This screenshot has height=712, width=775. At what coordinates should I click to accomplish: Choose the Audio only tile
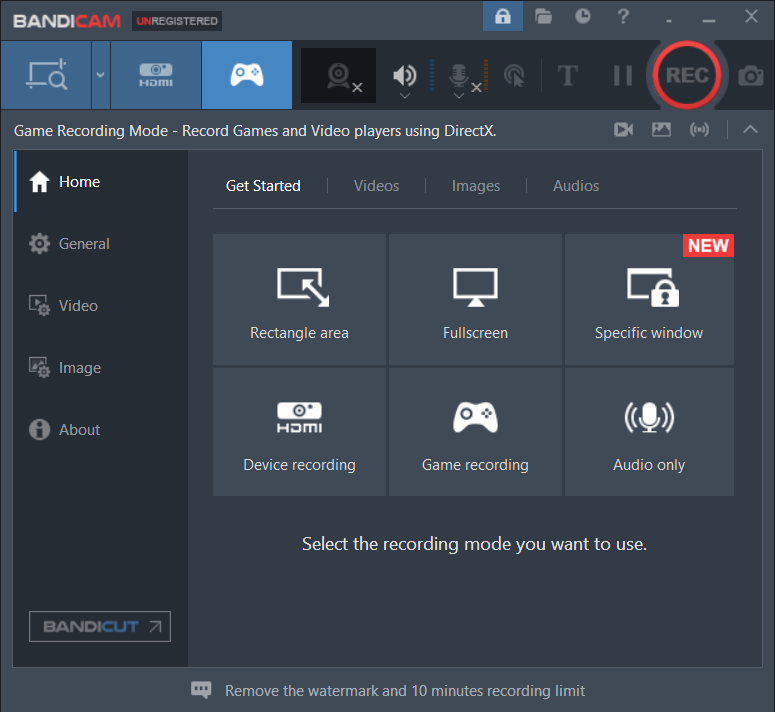pos(649,432)
